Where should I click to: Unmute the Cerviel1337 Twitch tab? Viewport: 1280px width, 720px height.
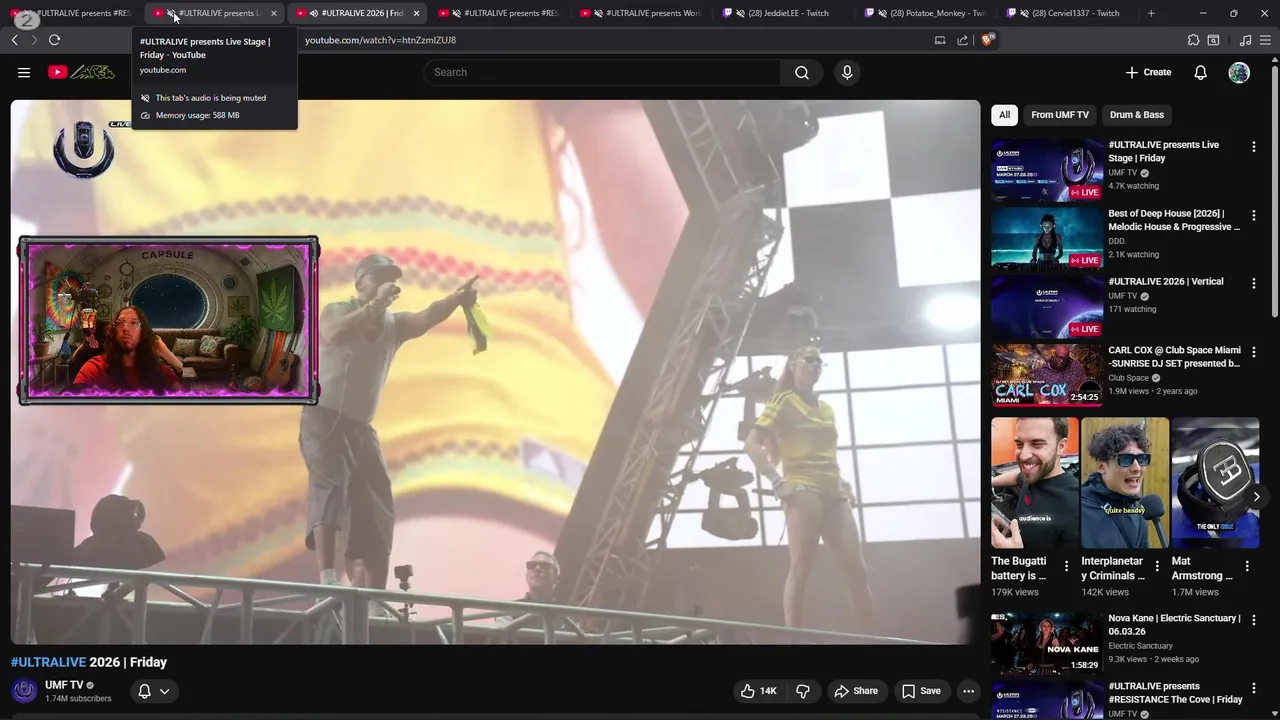coord(1024,13)
